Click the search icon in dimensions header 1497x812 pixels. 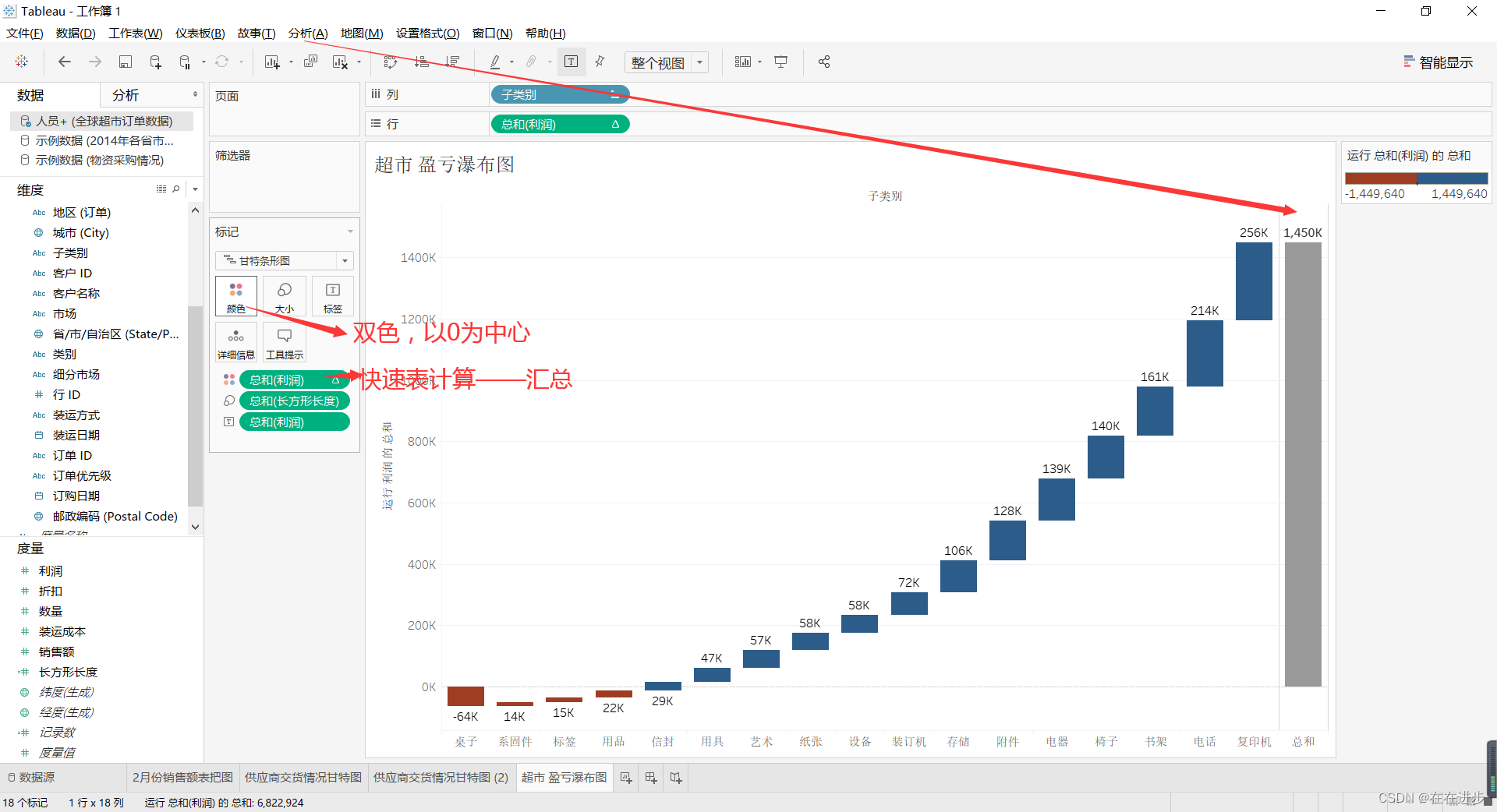coord(176,189)
